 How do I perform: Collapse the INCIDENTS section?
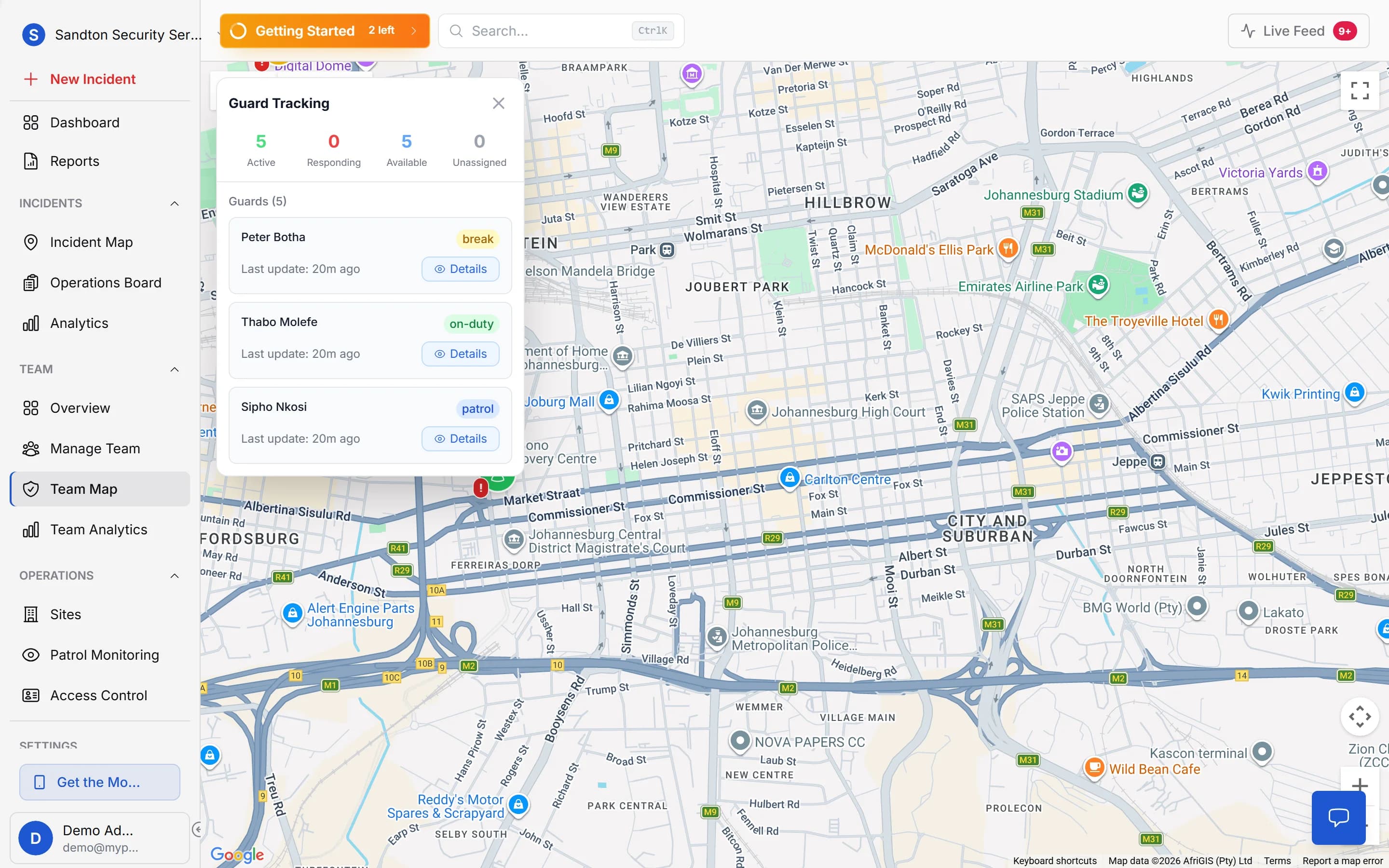click(175, 203)
